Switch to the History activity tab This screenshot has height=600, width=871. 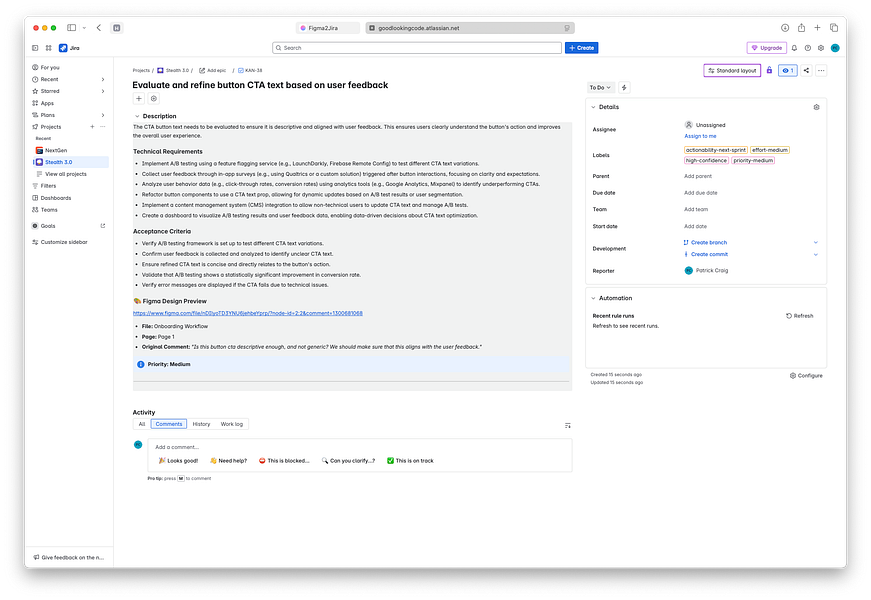[202, 423]
